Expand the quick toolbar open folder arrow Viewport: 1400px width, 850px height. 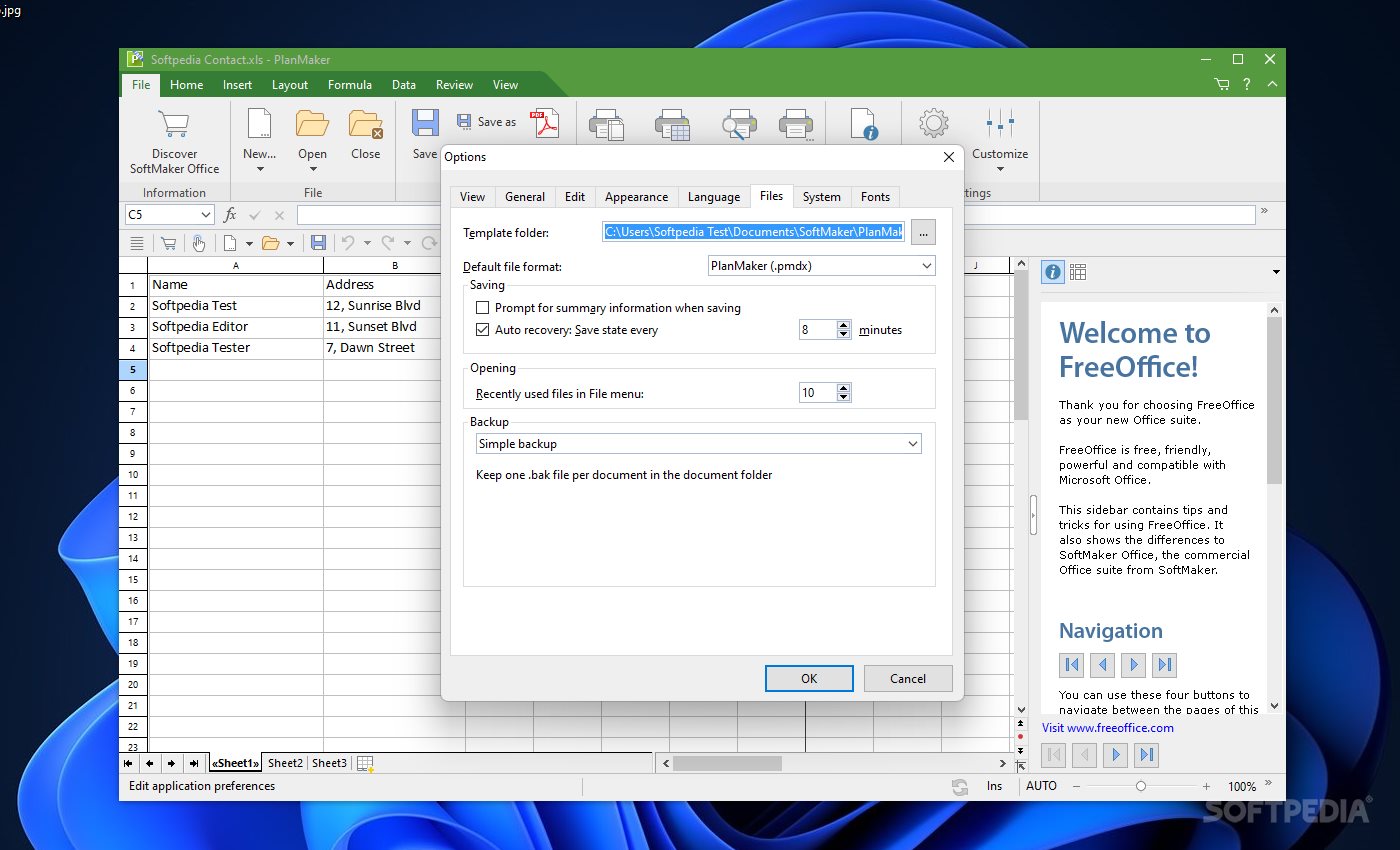coord(290,243)
